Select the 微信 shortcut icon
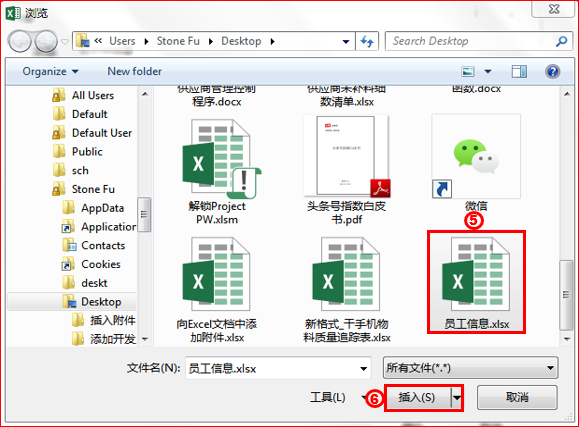Viewport: 579px width, 427px height. tap(476, 157)
